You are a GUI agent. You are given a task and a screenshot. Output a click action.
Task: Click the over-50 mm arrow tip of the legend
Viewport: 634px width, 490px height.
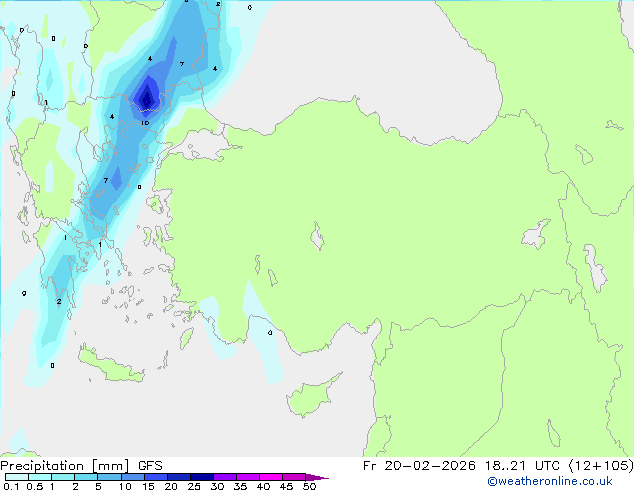317,477
